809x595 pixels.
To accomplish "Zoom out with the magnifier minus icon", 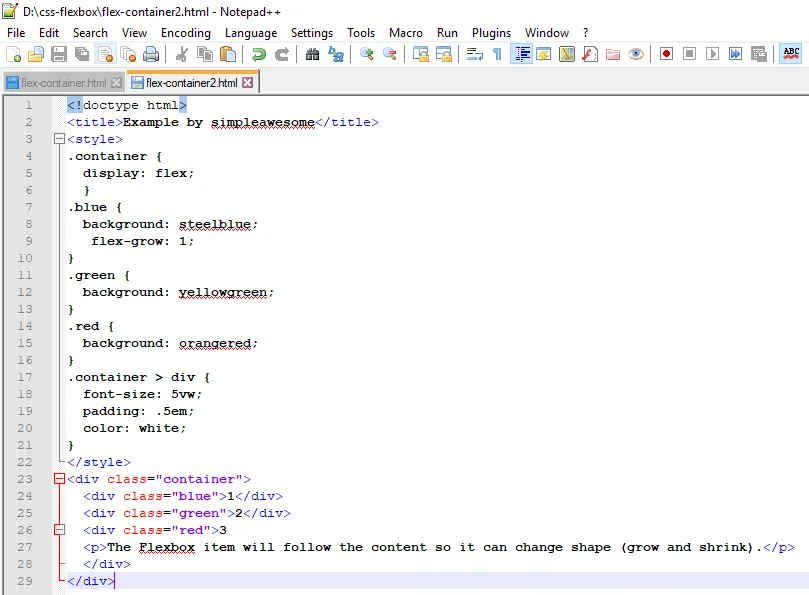I will (390, 54).
